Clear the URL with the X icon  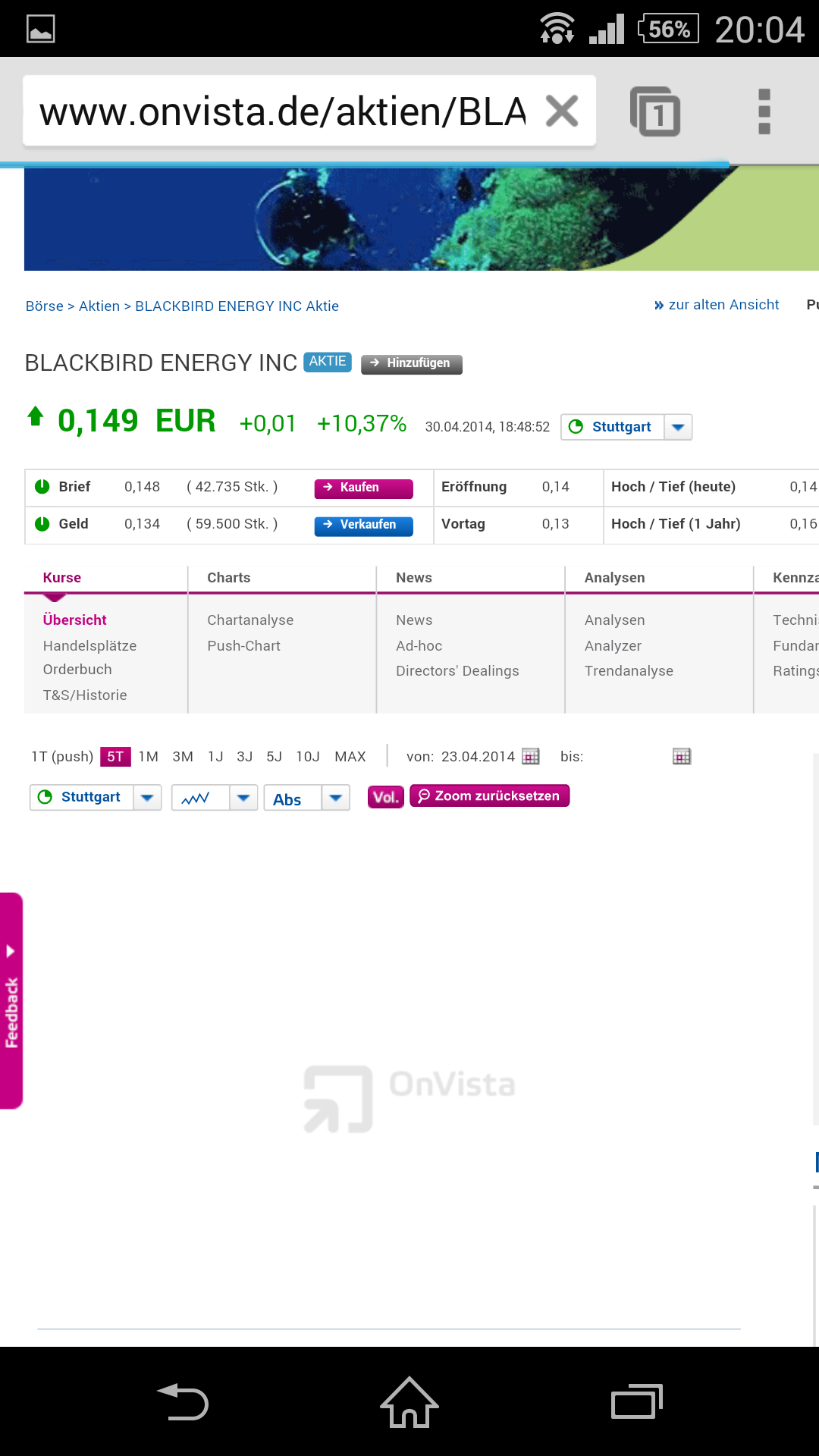[x=562, y=111]
